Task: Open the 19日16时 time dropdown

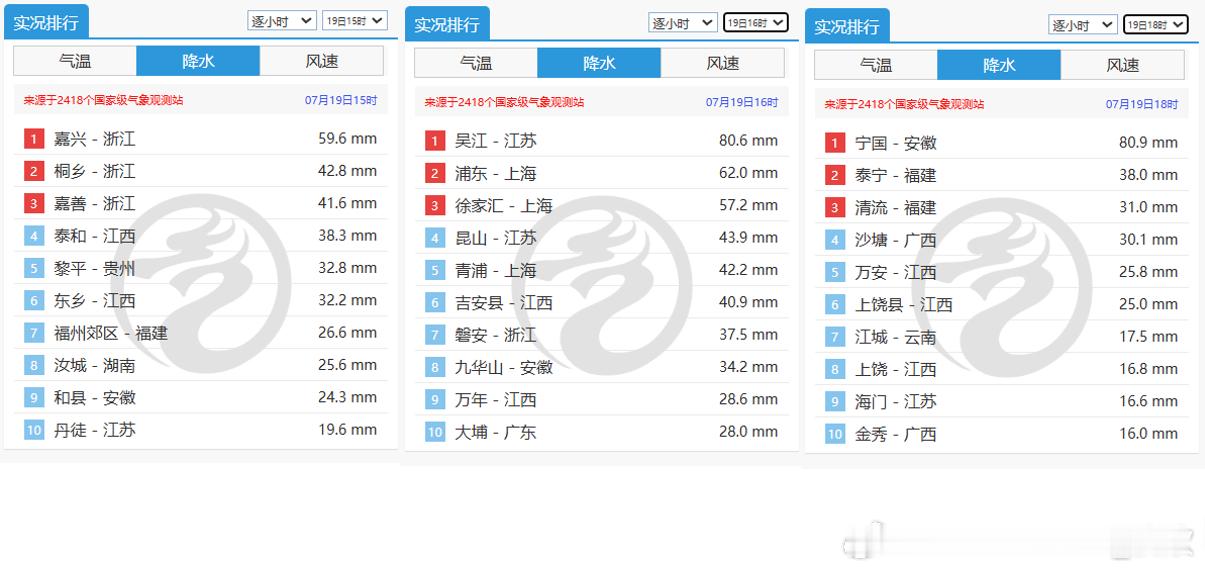Action: [755, 22]
